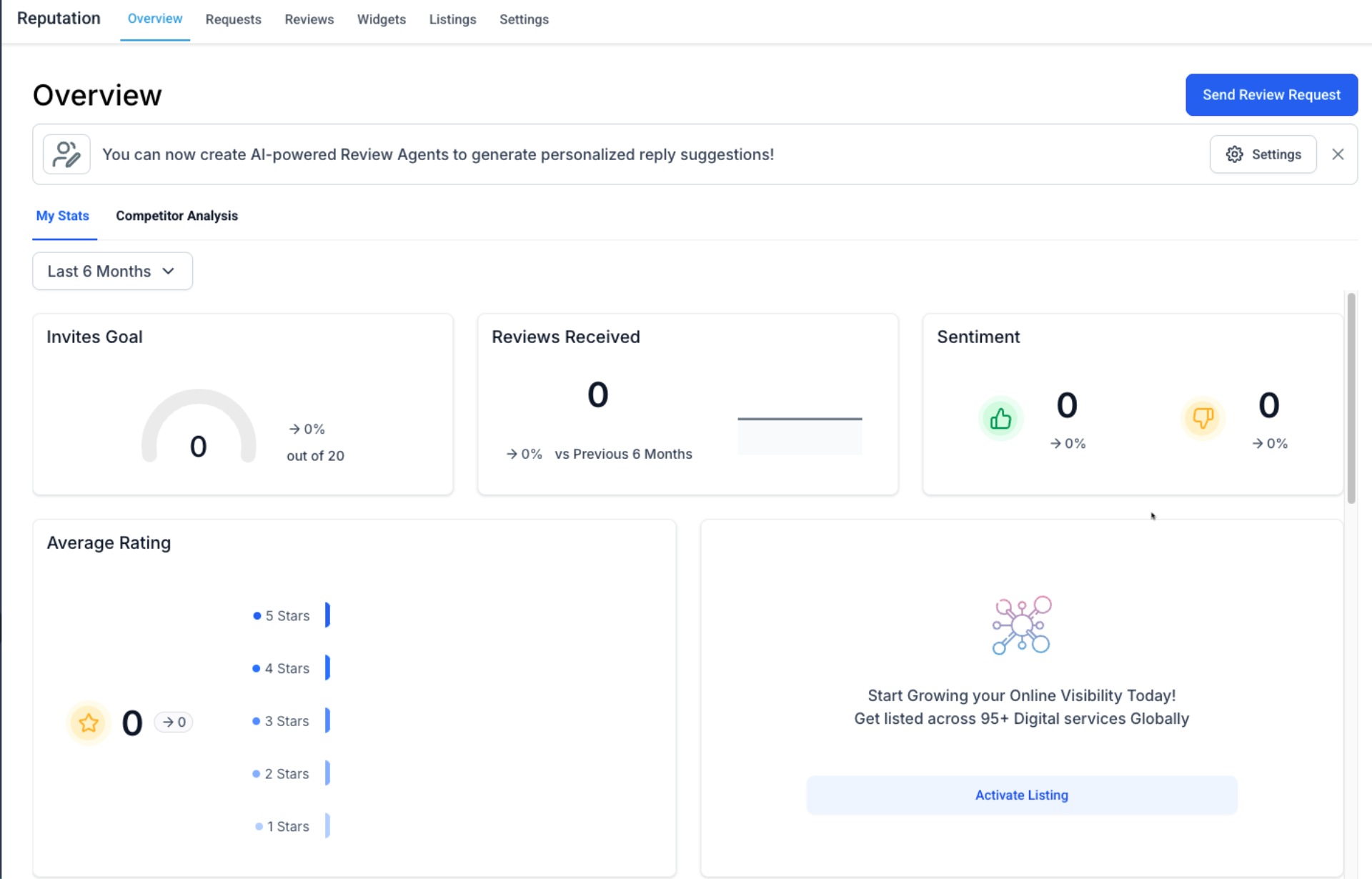Navigate to the Listings page
This screenshot has height=879, width=1372.
click(452, 19)
